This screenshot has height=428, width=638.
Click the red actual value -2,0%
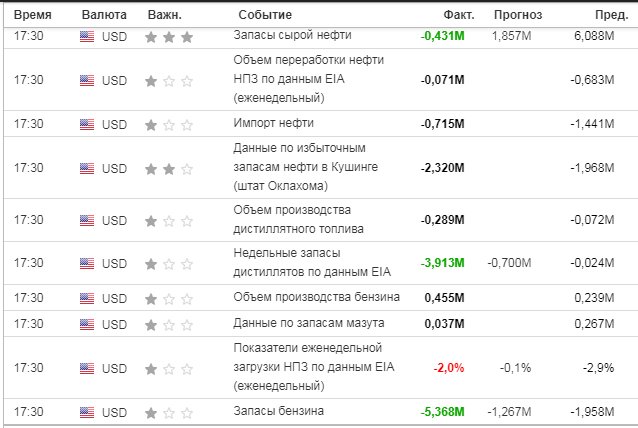tap(449, 368)
